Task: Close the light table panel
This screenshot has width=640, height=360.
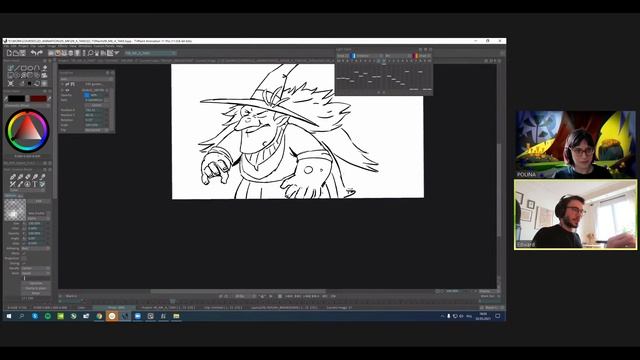Action: [431, 49]
